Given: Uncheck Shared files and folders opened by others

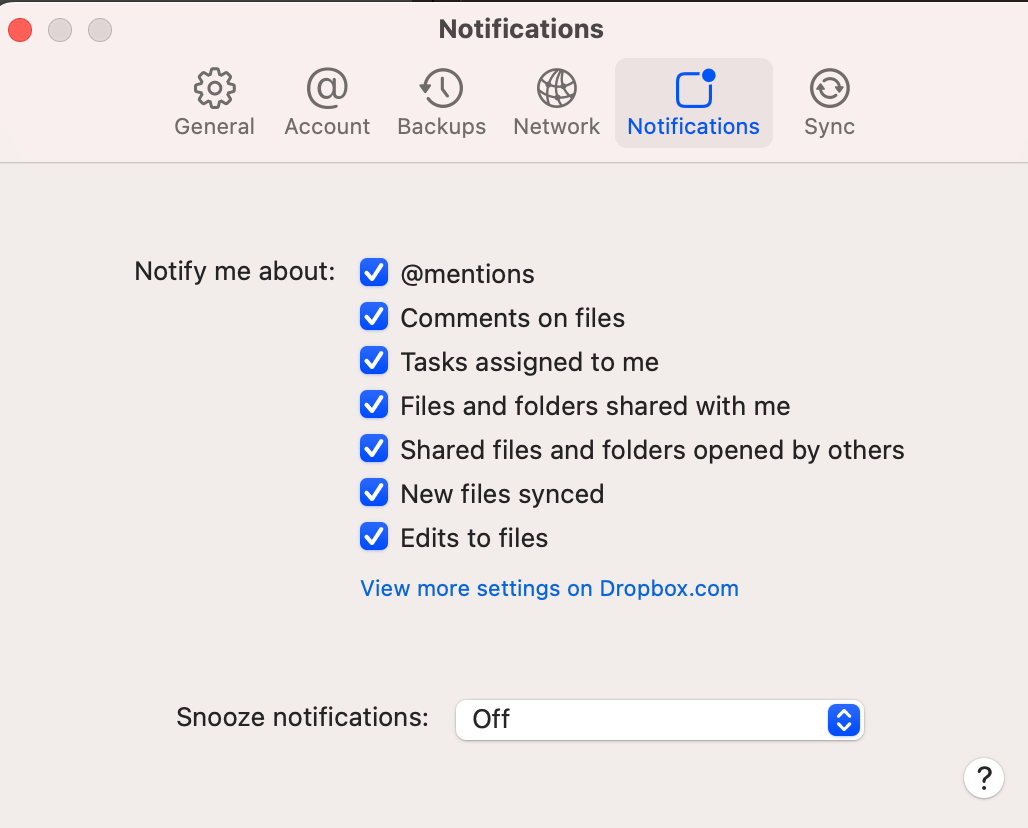Looking at the screenshot, I should click(x=374, y=448).
